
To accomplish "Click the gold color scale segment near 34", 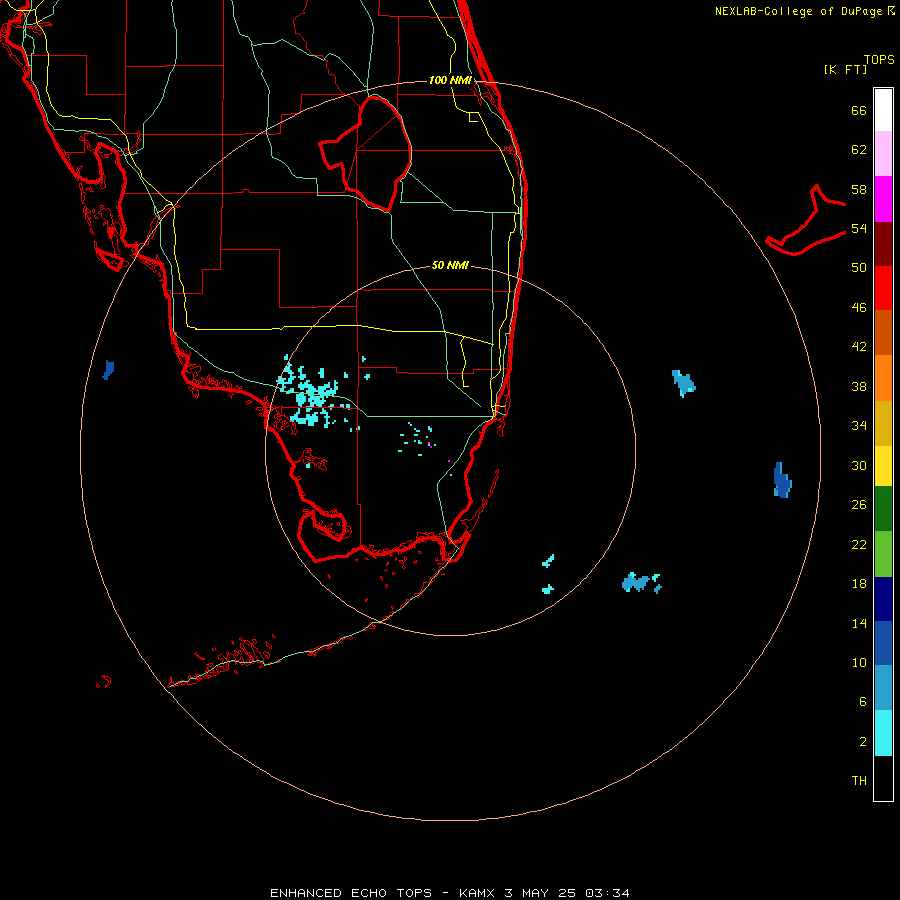I will click(883, 423).
